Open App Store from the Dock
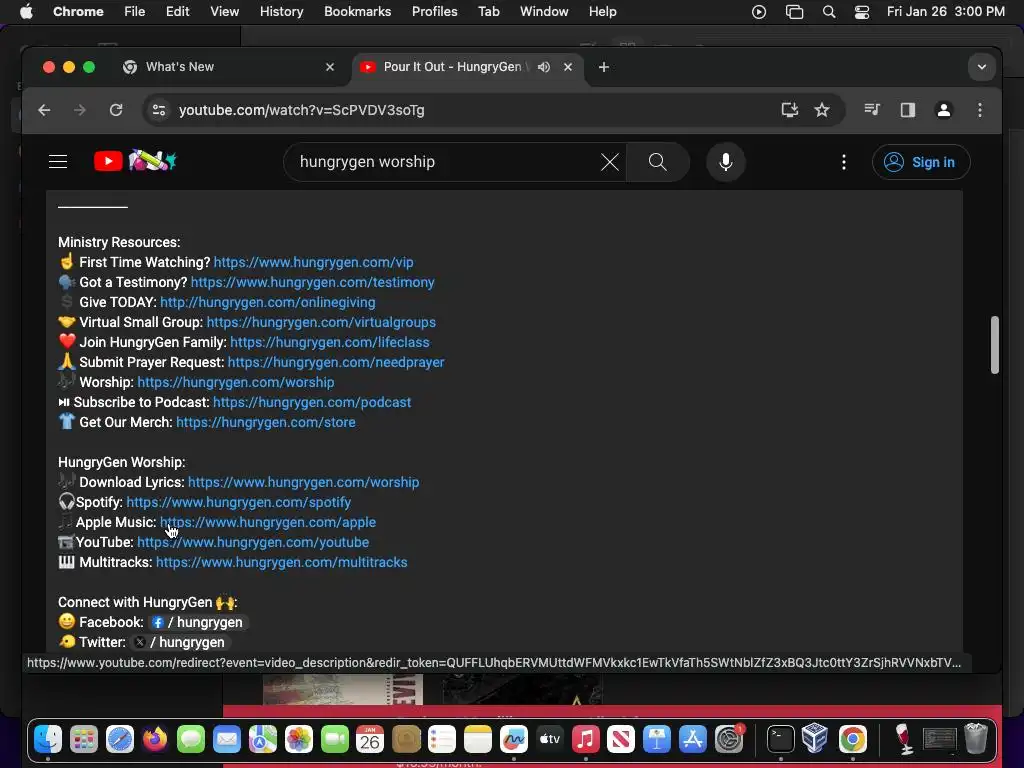The image size is (1024, 768). tap(693, 739)
